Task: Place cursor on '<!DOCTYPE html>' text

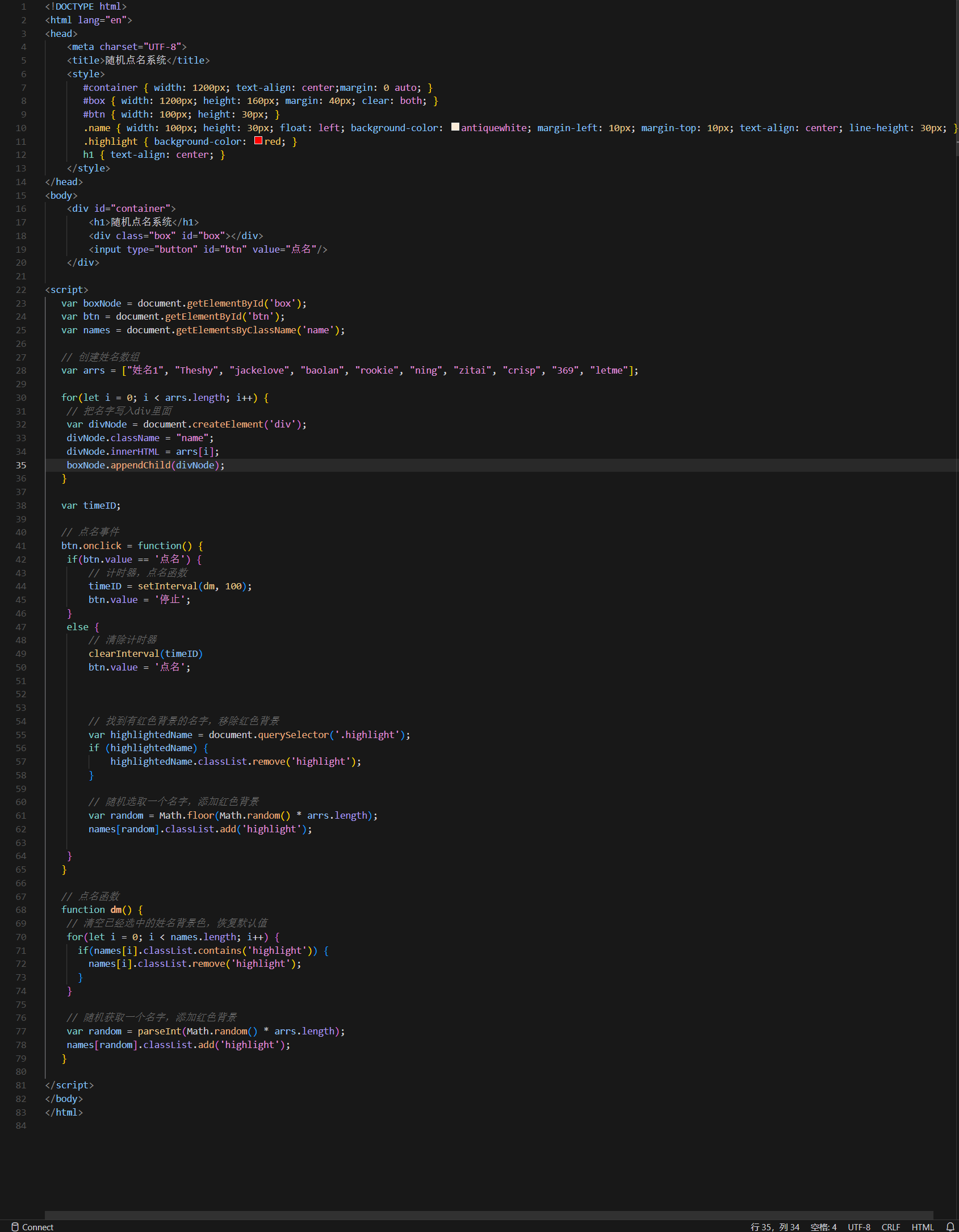Action: (86, 6)
